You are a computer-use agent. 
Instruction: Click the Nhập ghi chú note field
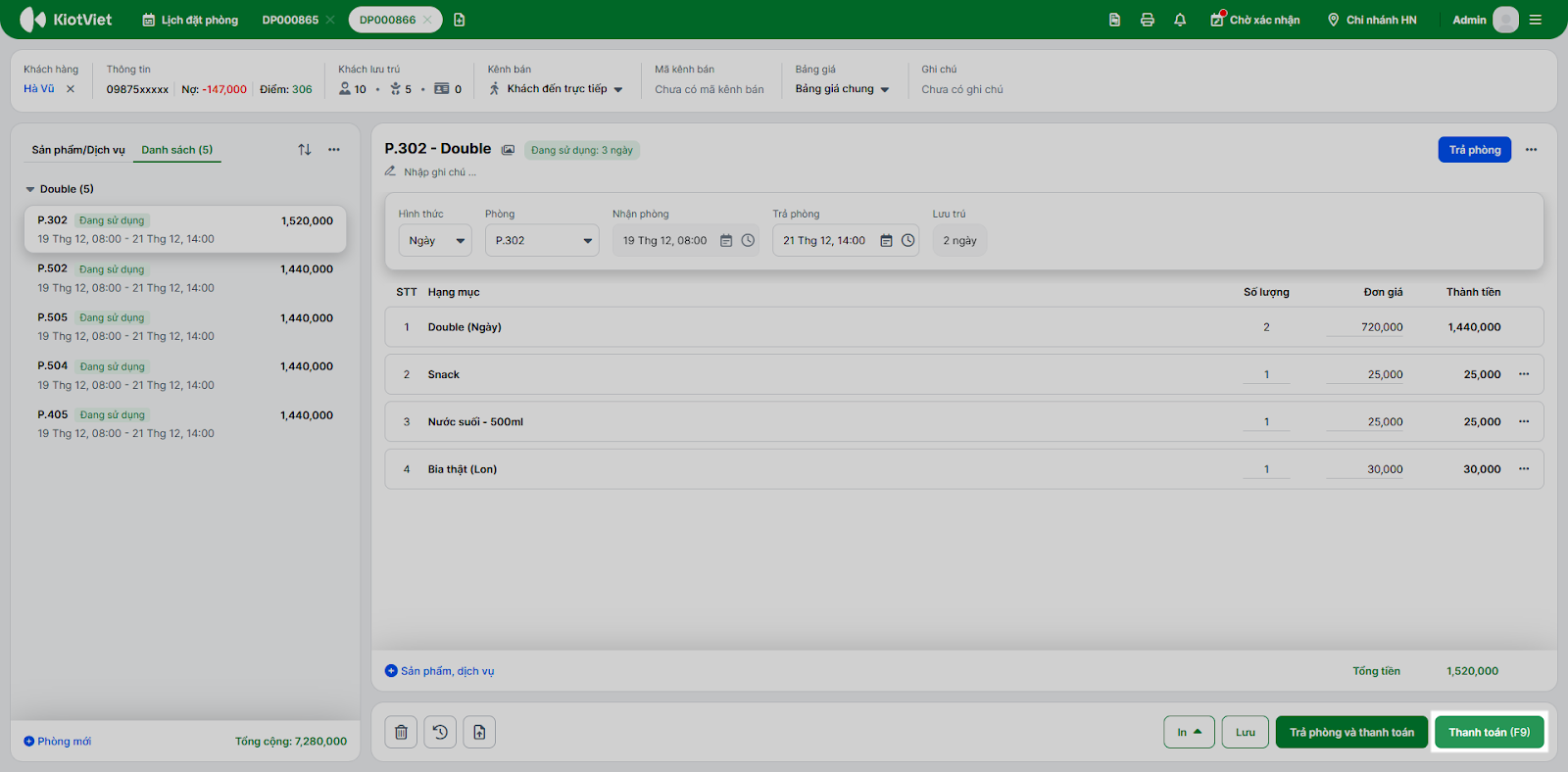tap(440, 171)
